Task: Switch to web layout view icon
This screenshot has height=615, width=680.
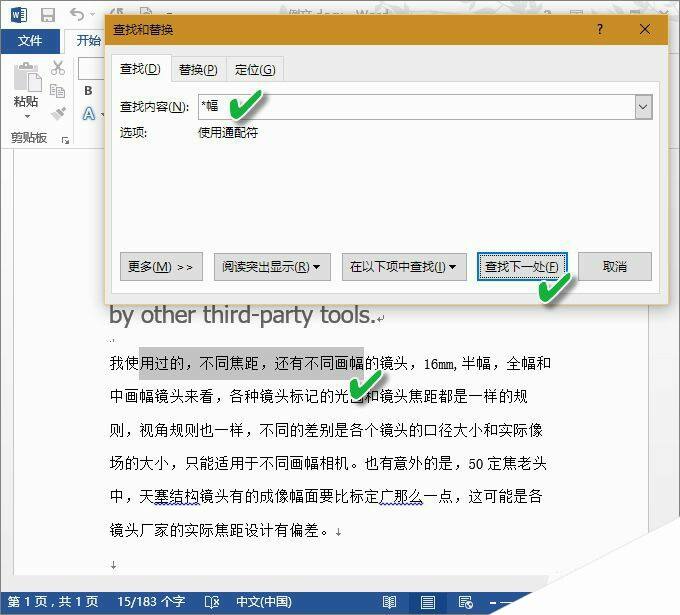Action: click(x=465, y=602)
